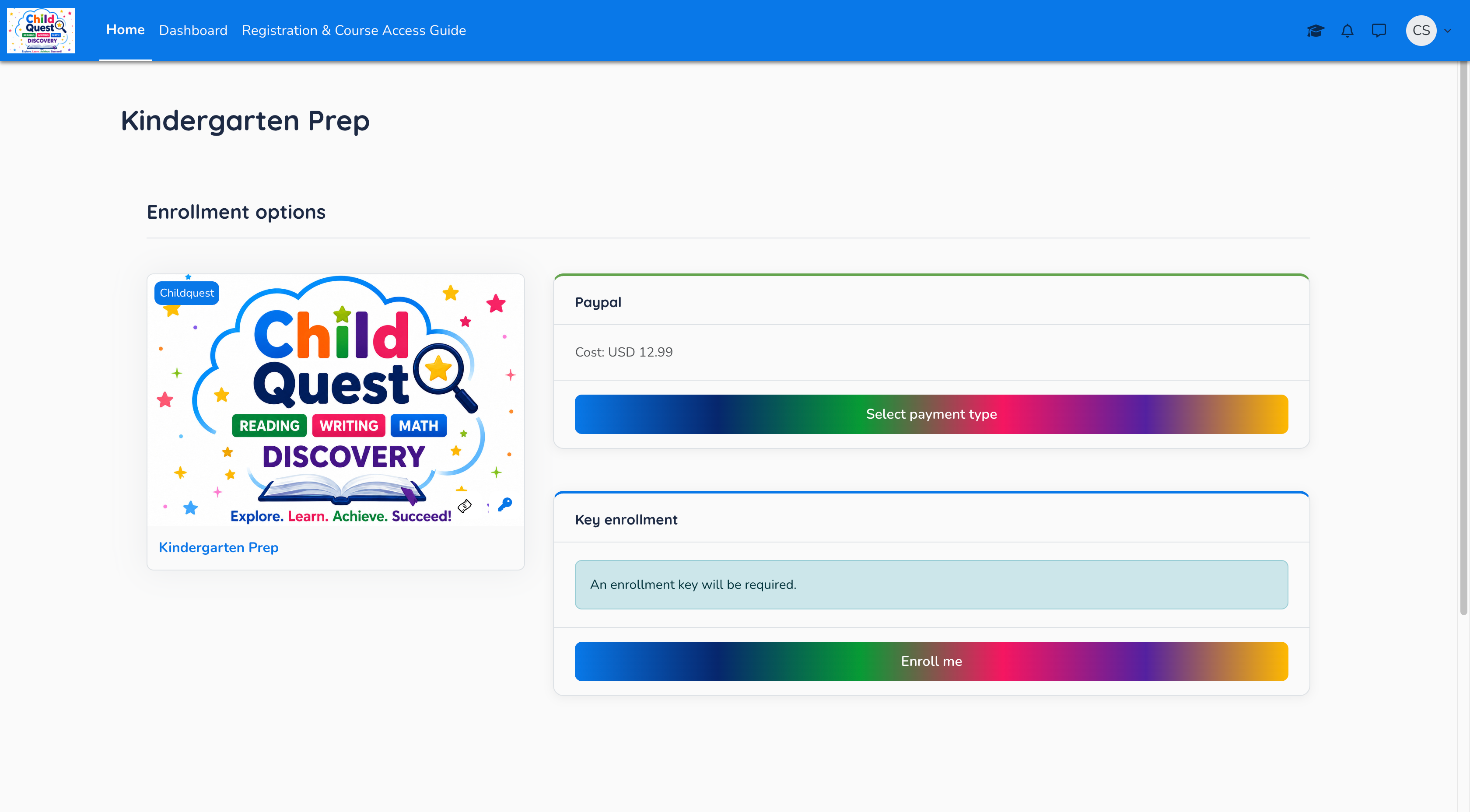Click the "Kindergarten Prep" page title
This screenshot has height=812, width=1470.
[245, 122]
